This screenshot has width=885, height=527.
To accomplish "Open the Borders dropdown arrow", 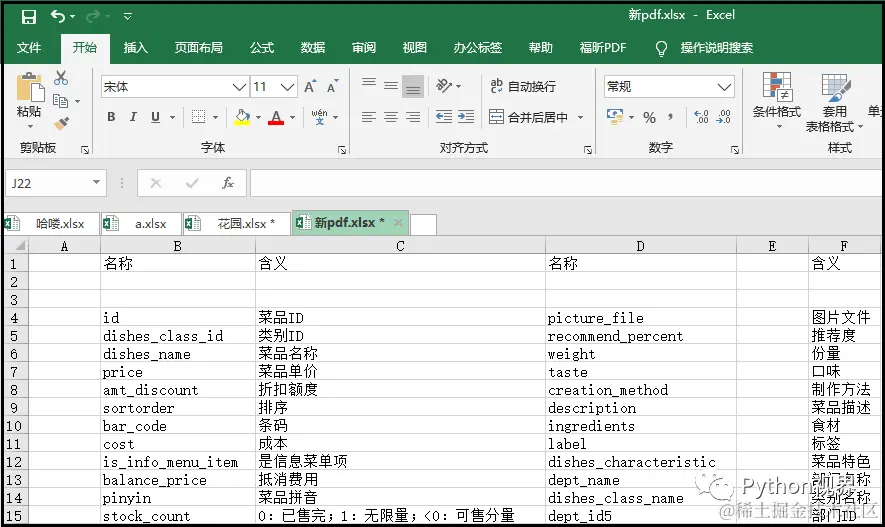I will (215, 117).
